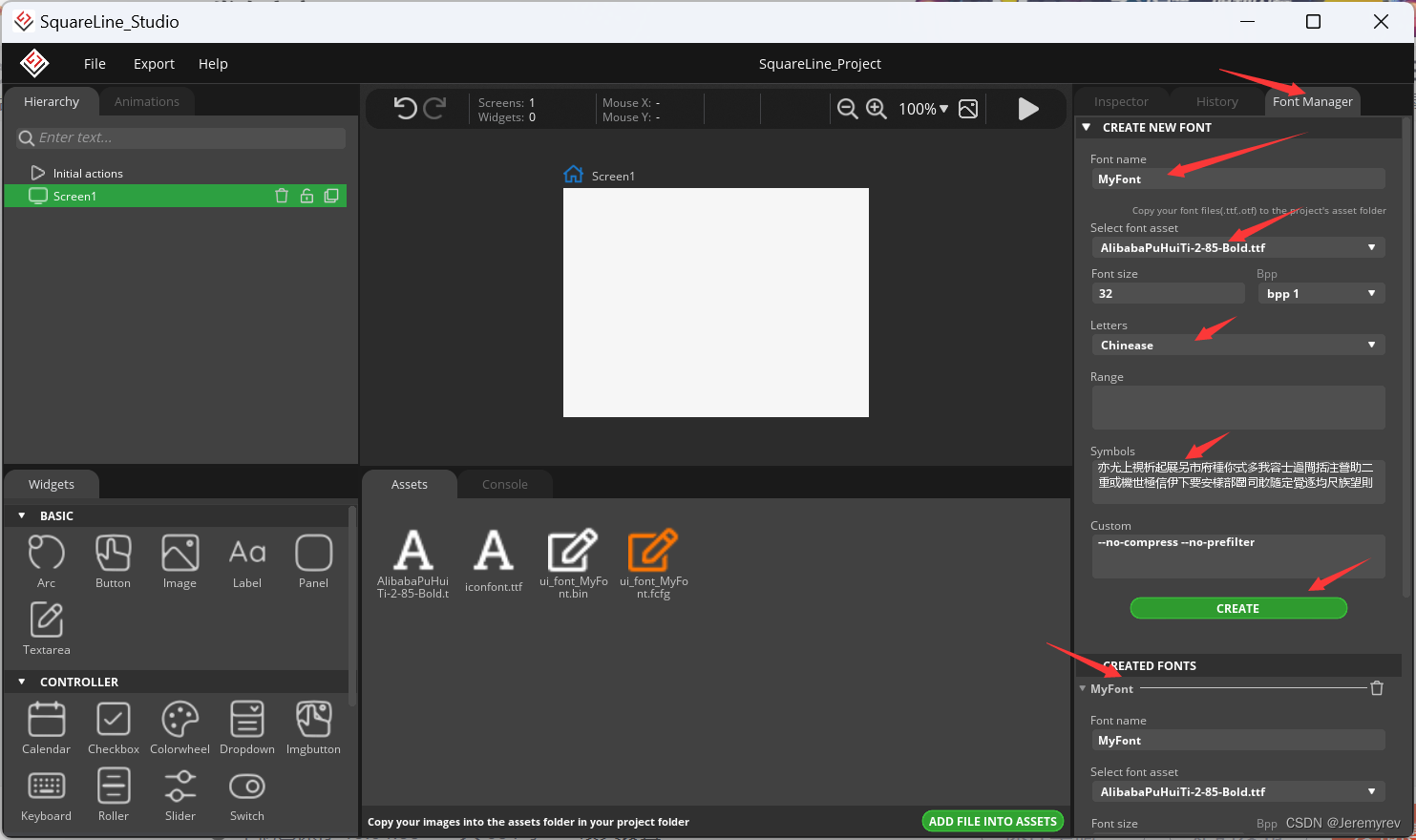This screenshot has height=840, width=1416.
Task: Open the Help menu
Action: (213, 64)
